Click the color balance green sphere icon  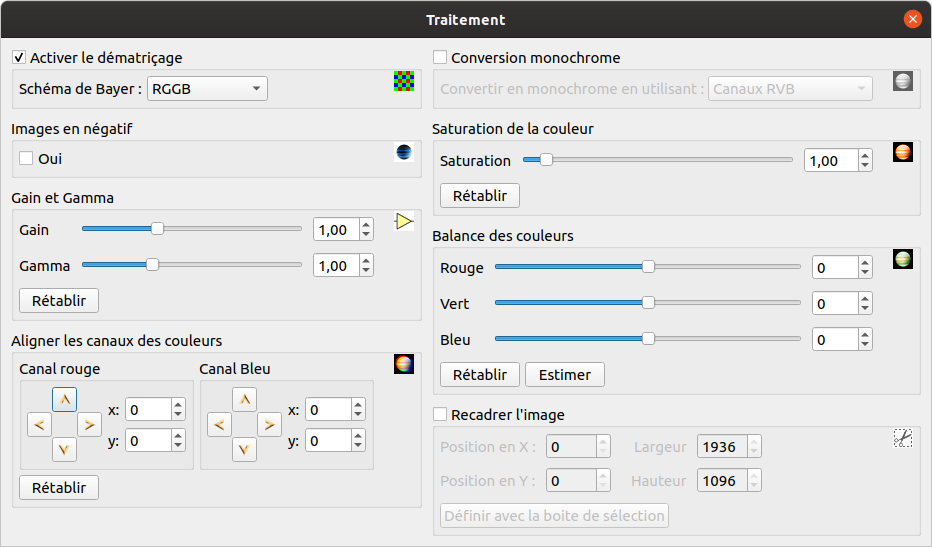pyautogui.click(x=903, y=259)
